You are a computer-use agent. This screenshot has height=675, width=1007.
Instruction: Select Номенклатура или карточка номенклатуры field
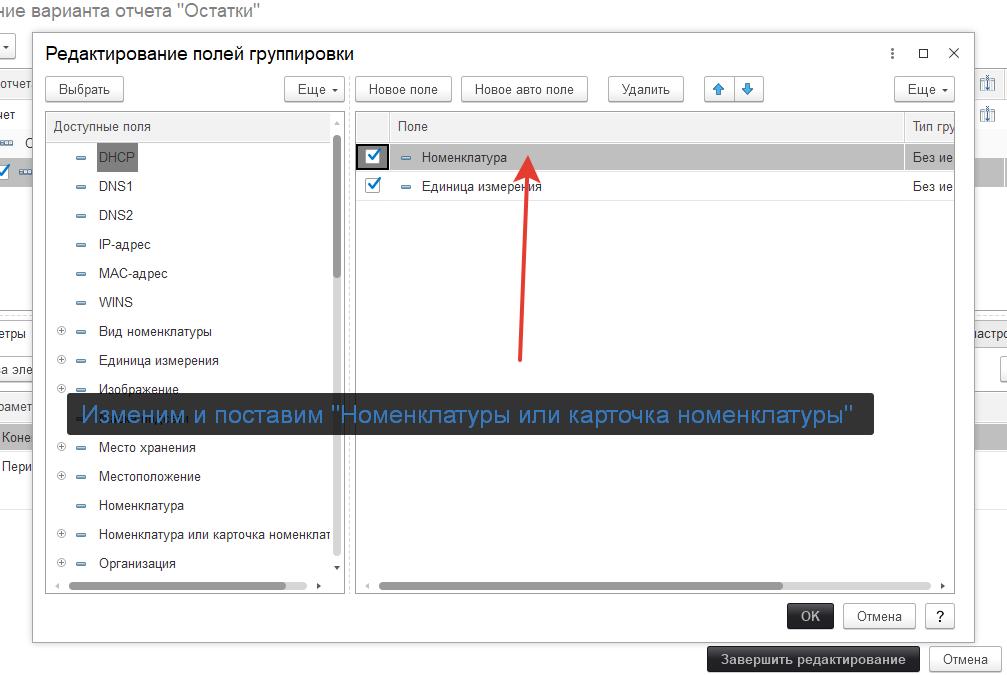click(213, 535)
